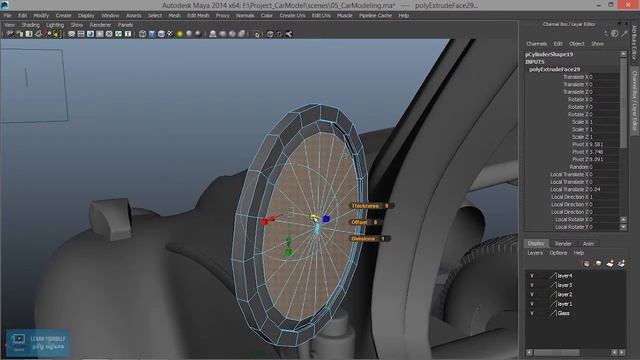Image resolution: width=640 pixels, height=360 pixels.
Task: Toggle the grease pencil tool icon
Action: click(x=57, y=34)
